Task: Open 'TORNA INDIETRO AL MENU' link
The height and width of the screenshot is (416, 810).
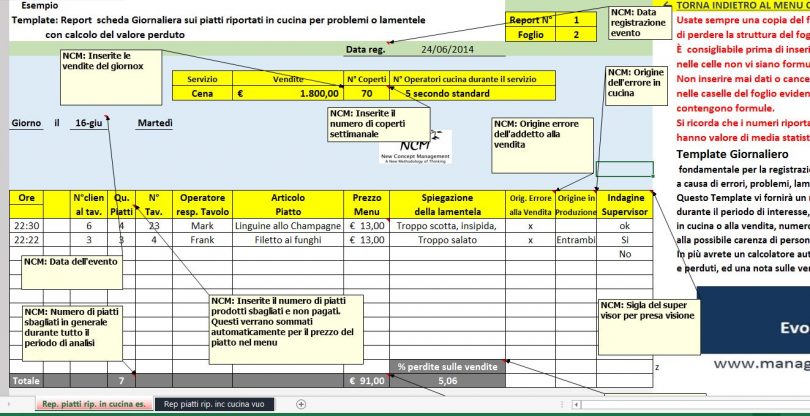Action: (x=743, y=5)
